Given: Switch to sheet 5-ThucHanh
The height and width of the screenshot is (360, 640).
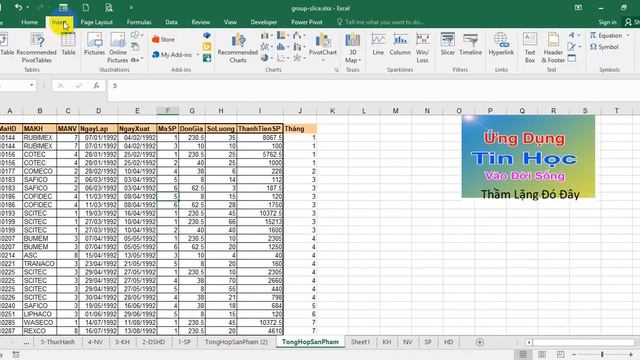Looking at the screenshot, I should coord(58,342).
